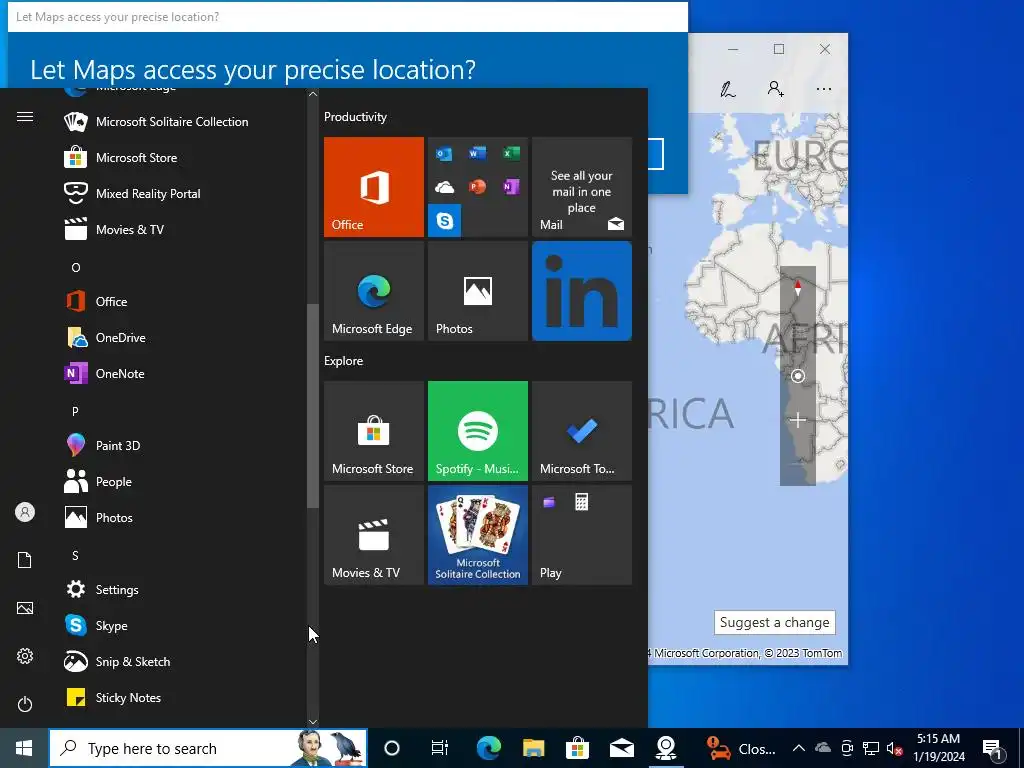Click Suggest a change in Maps
1024x768 pixels.
[x=775, y=622]
